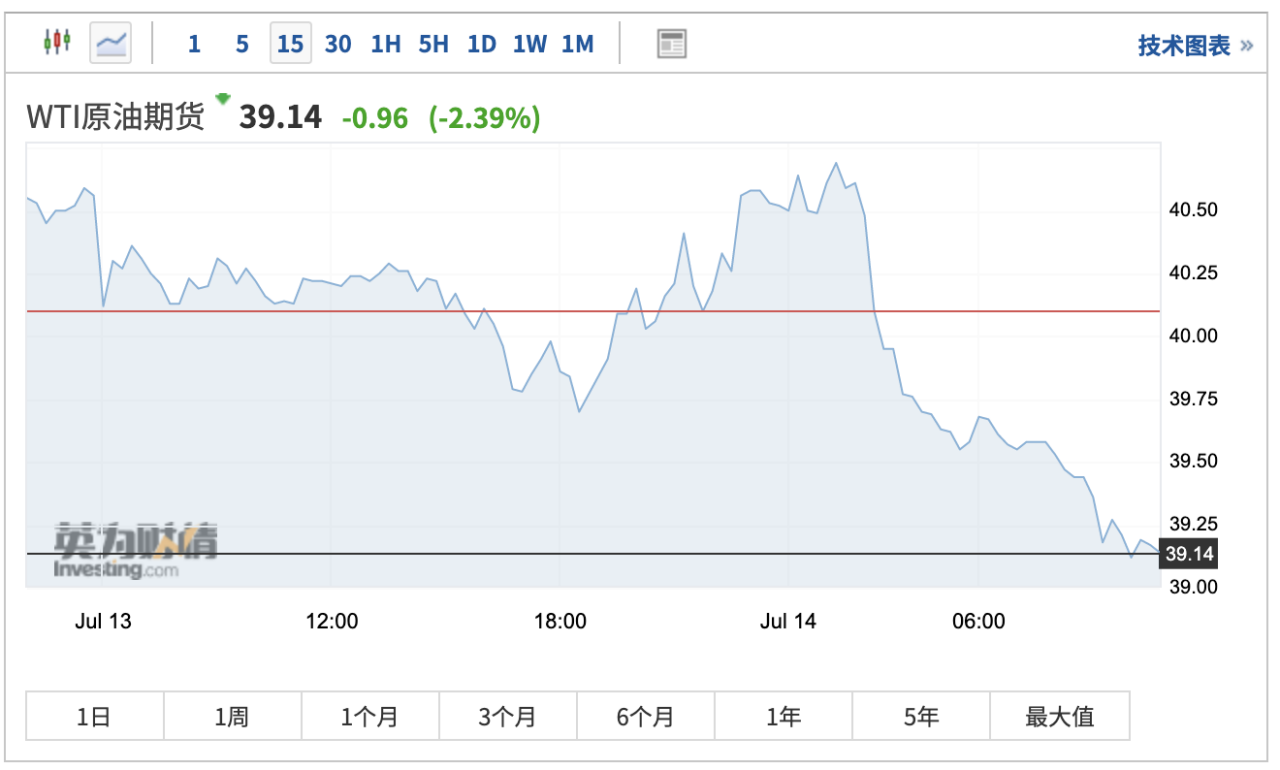Set the interval to 1M
This screenshot has height=770, width=1280.
tap(578, 44)
